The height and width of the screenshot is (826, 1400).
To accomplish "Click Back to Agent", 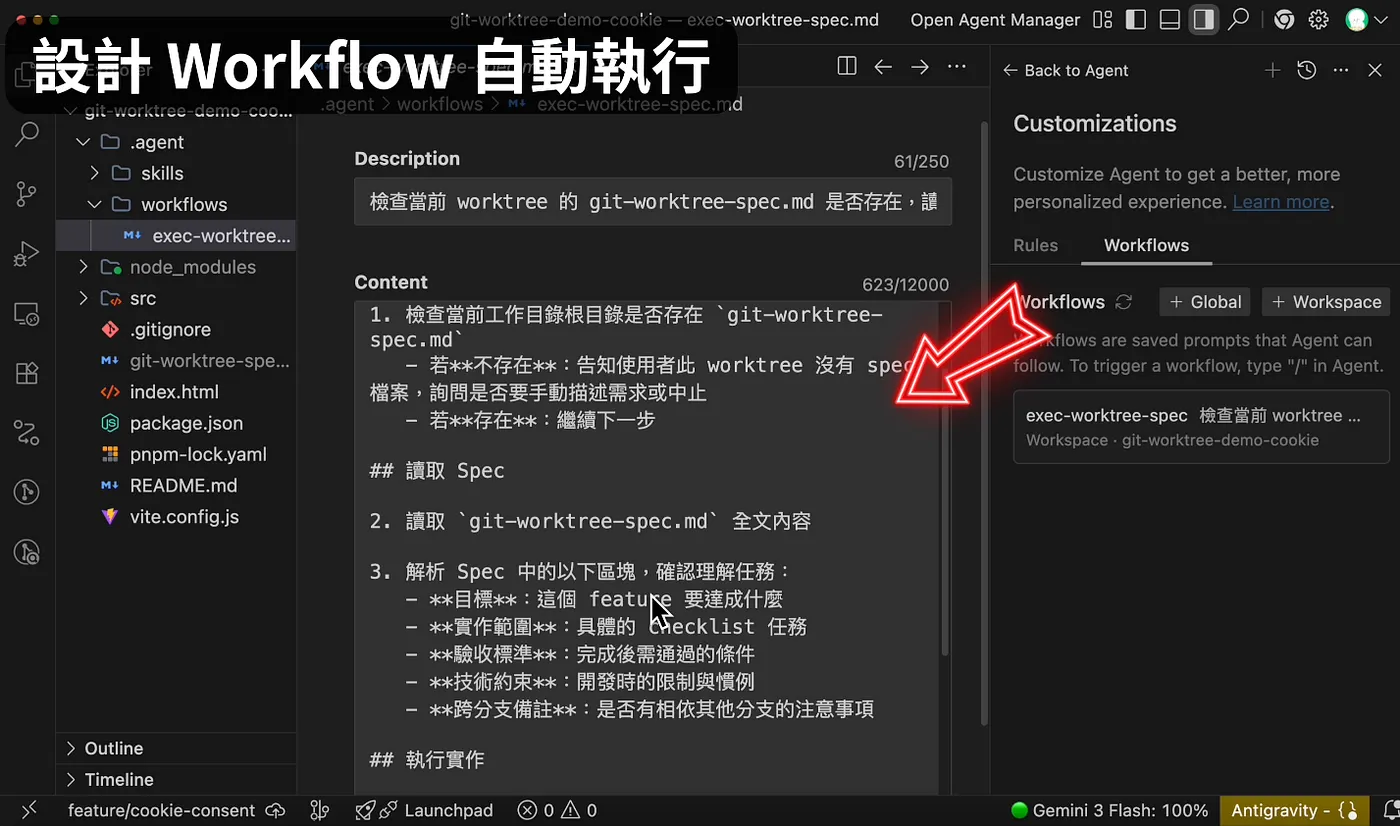I will coord(1065,70).
